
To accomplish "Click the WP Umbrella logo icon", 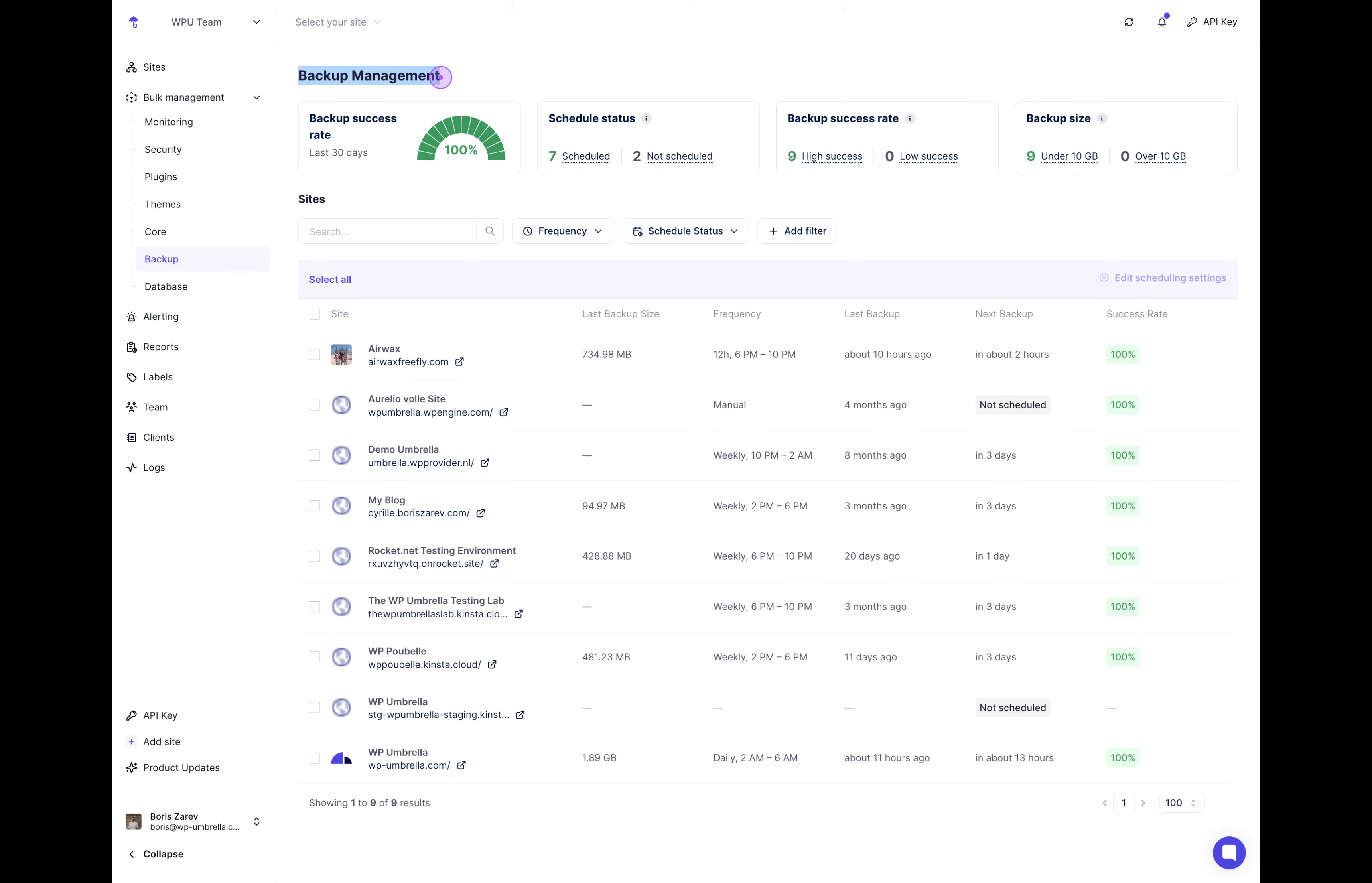I will click(134, 22).
